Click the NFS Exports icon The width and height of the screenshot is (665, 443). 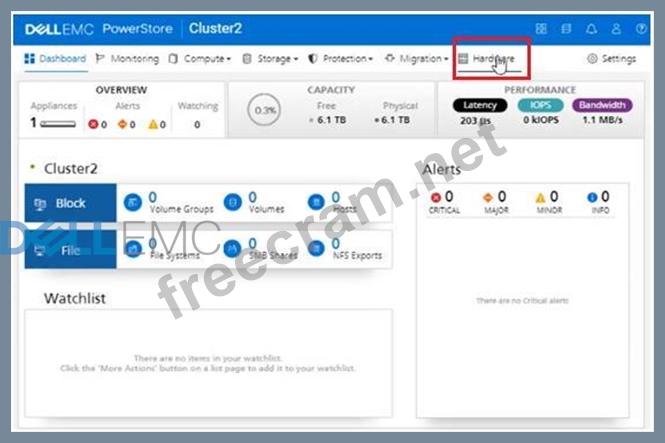(x=316, y=245)
